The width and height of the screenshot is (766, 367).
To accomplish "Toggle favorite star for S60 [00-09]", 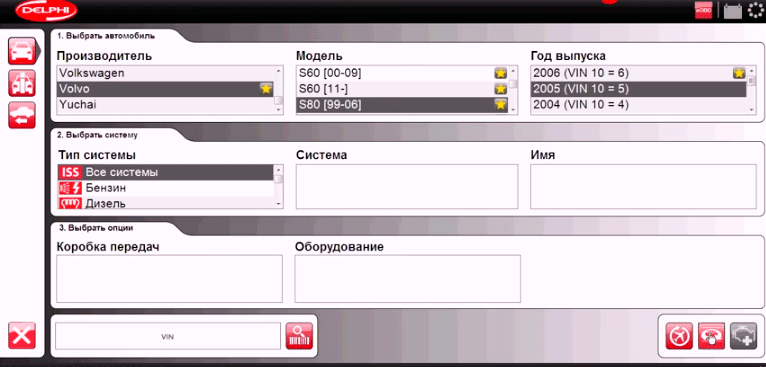I will point(500,73).
